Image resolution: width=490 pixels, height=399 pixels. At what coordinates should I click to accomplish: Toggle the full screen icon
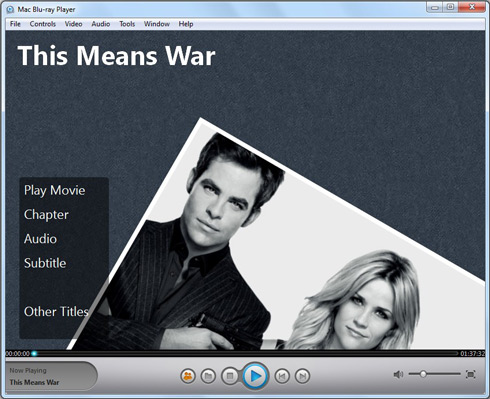pyautogui.click(x=471, y=374)
